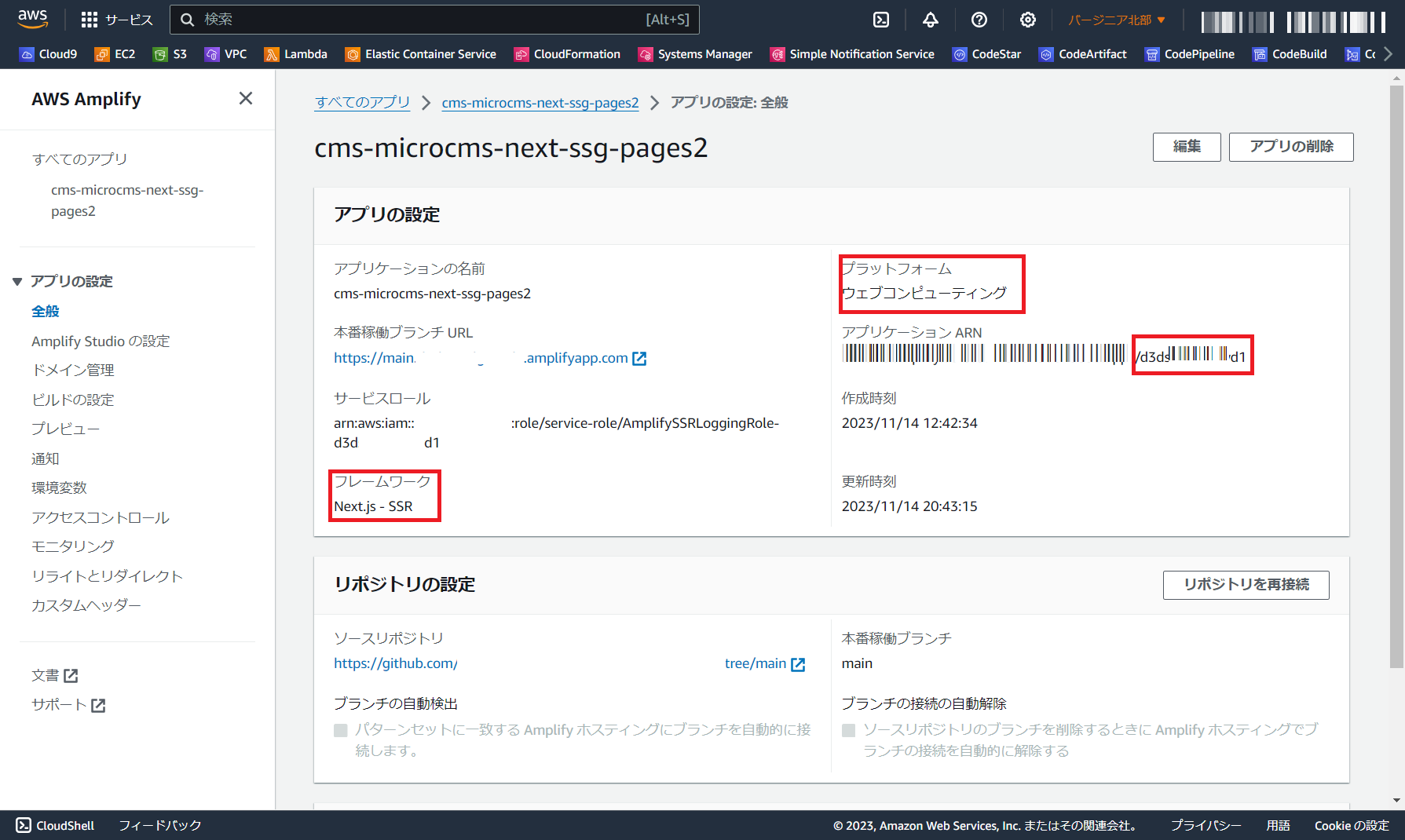
Task: Click the リポジトリを再接続 button
Action: pos(1246,585)
